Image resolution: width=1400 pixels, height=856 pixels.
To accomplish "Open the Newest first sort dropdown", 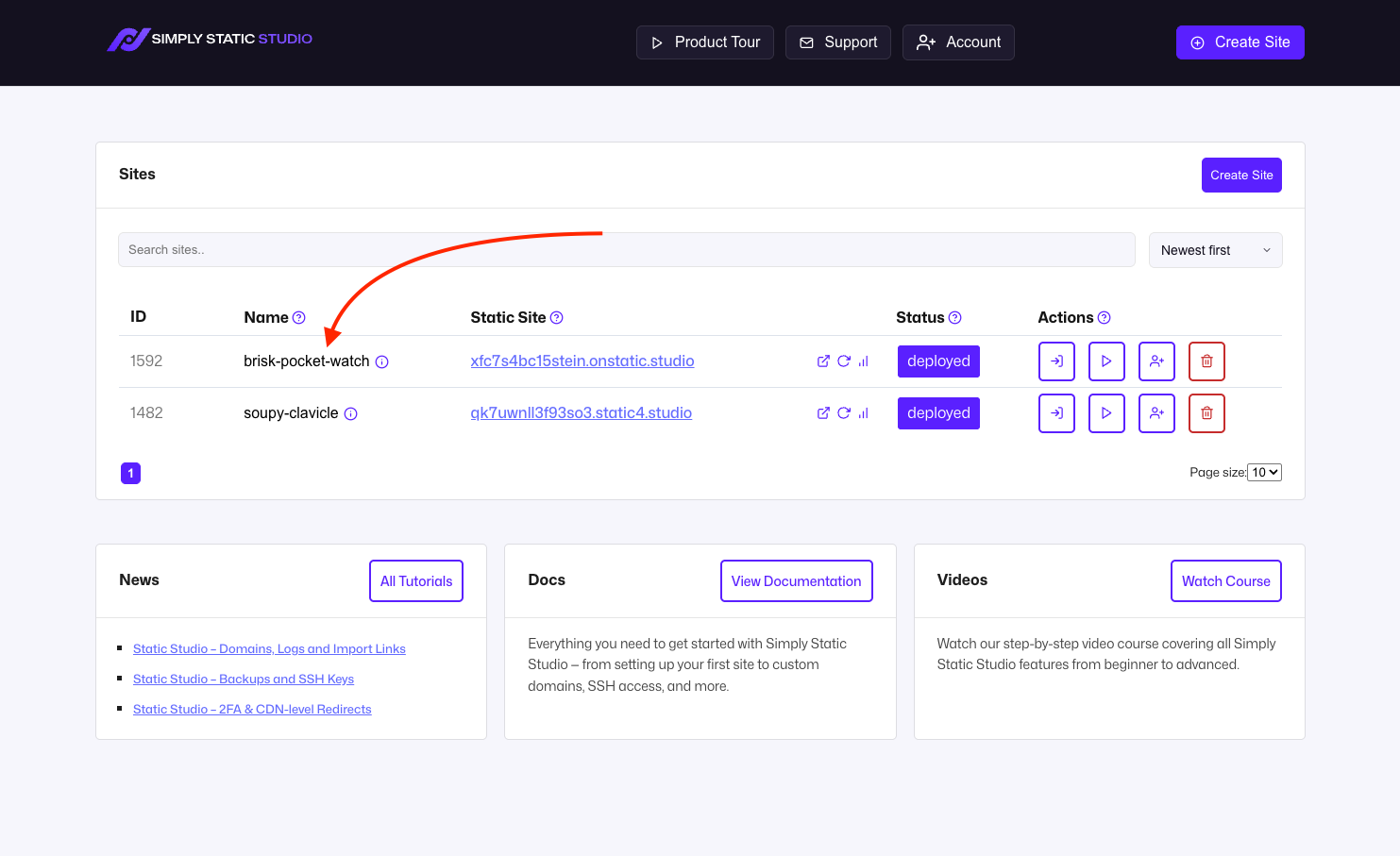I will tap(1215, 250).
